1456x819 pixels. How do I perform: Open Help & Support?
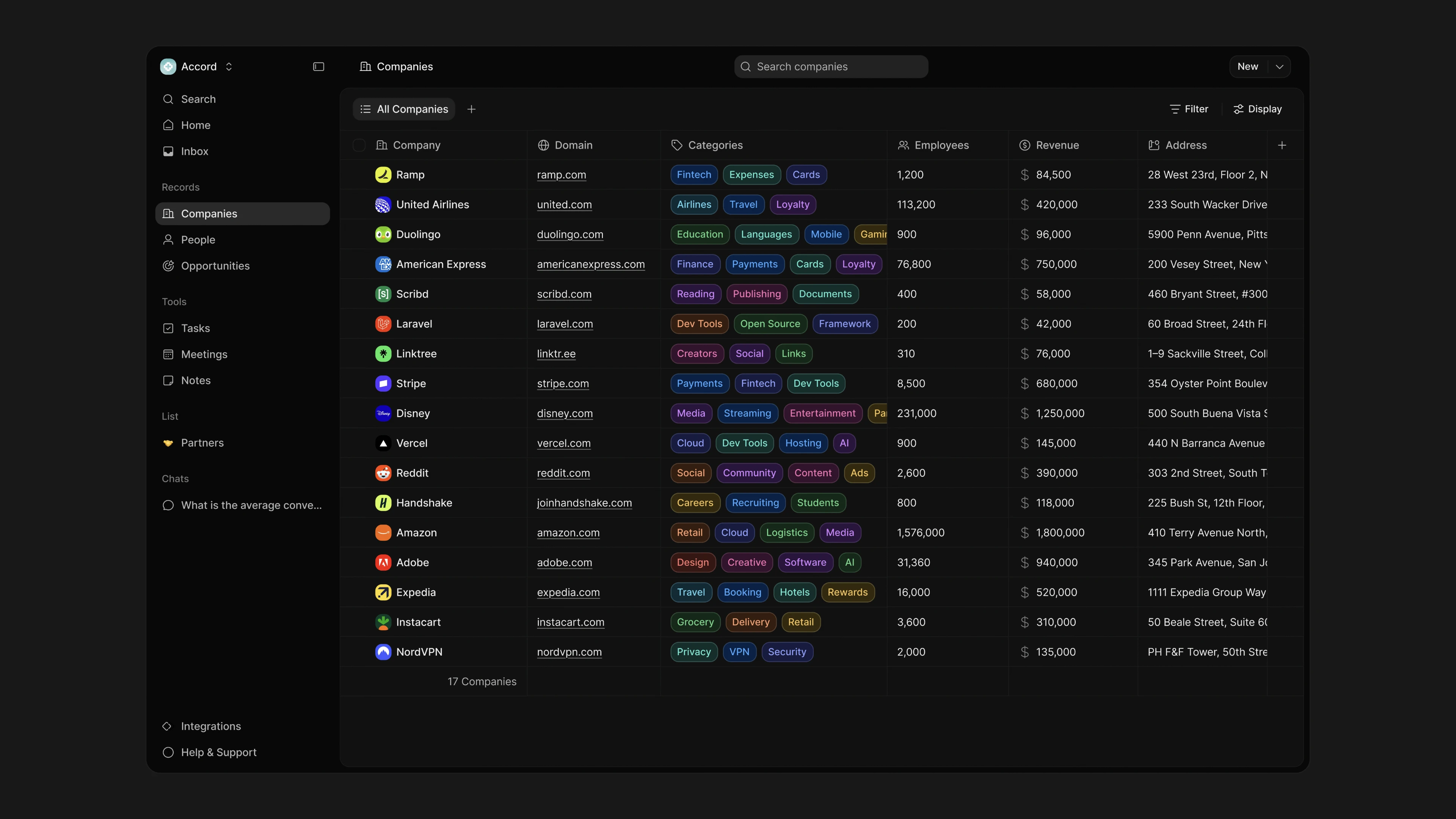[243, 753]
